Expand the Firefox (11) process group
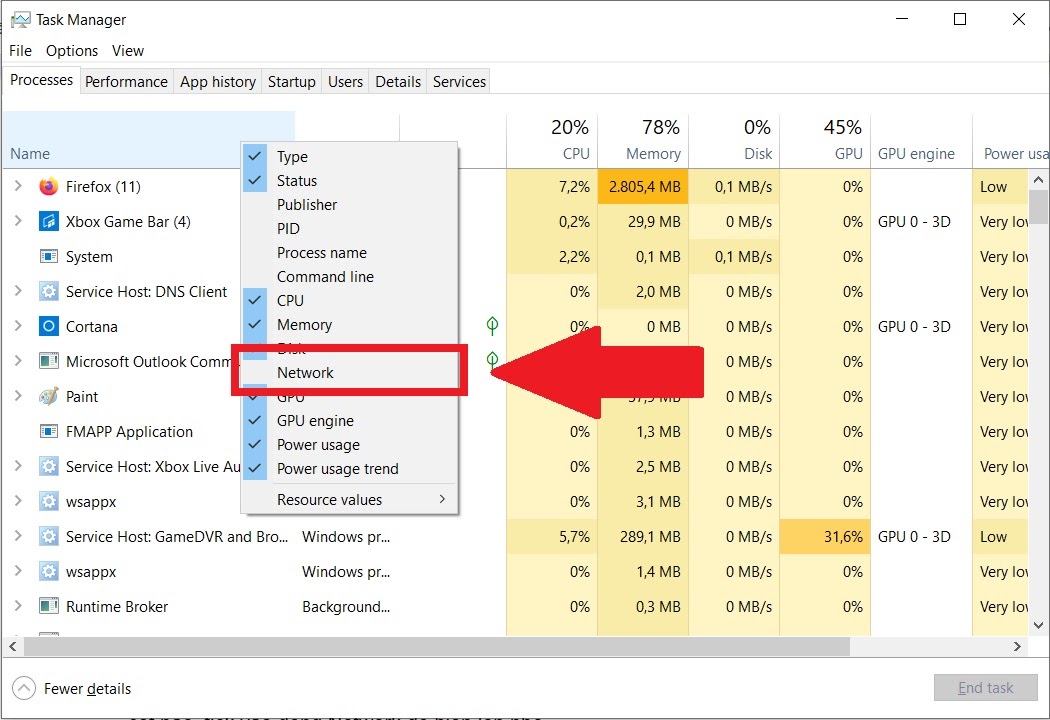The height and width of the screenshot is (720, 1050). [18, 186]
